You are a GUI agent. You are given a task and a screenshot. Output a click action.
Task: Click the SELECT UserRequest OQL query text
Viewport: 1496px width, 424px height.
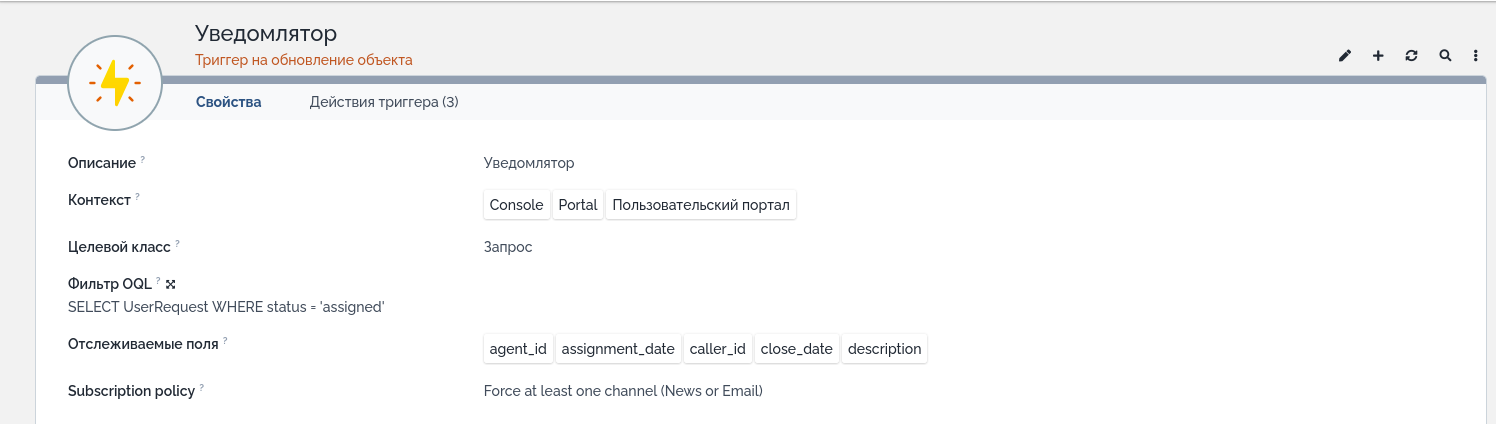[x=226, y=307]
